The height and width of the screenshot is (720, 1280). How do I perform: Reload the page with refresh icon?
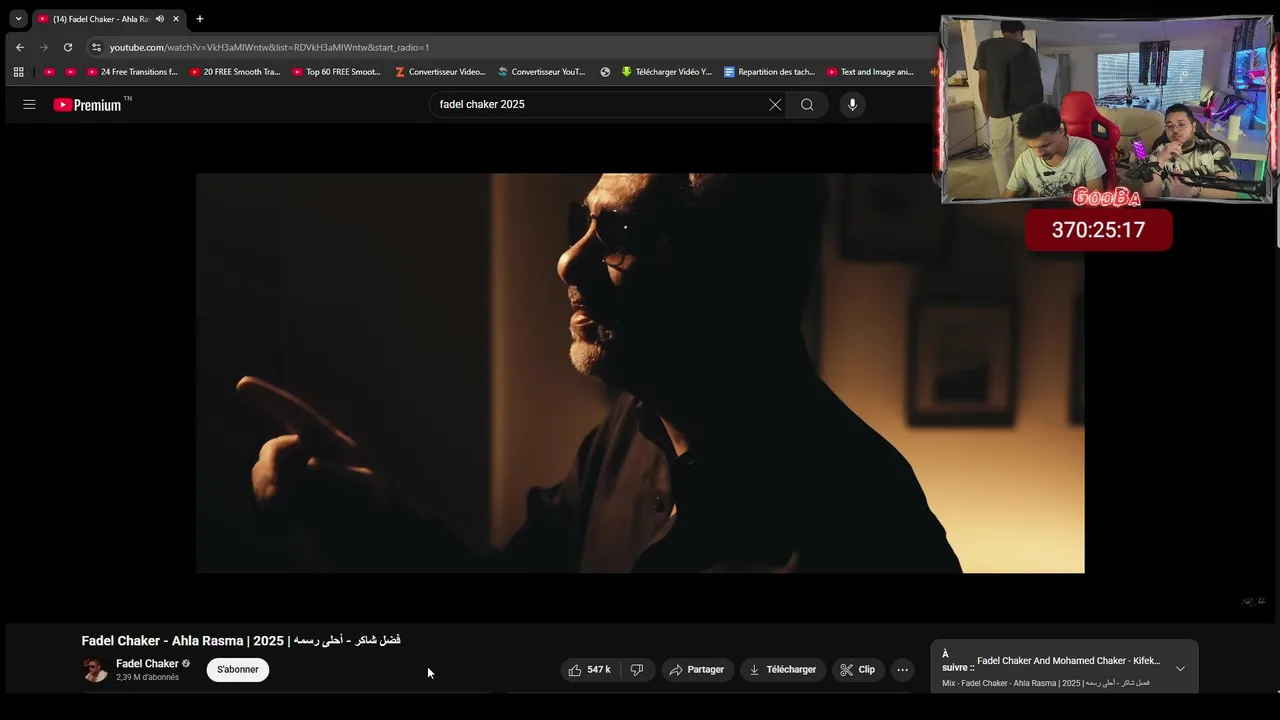tap(68, 47)
